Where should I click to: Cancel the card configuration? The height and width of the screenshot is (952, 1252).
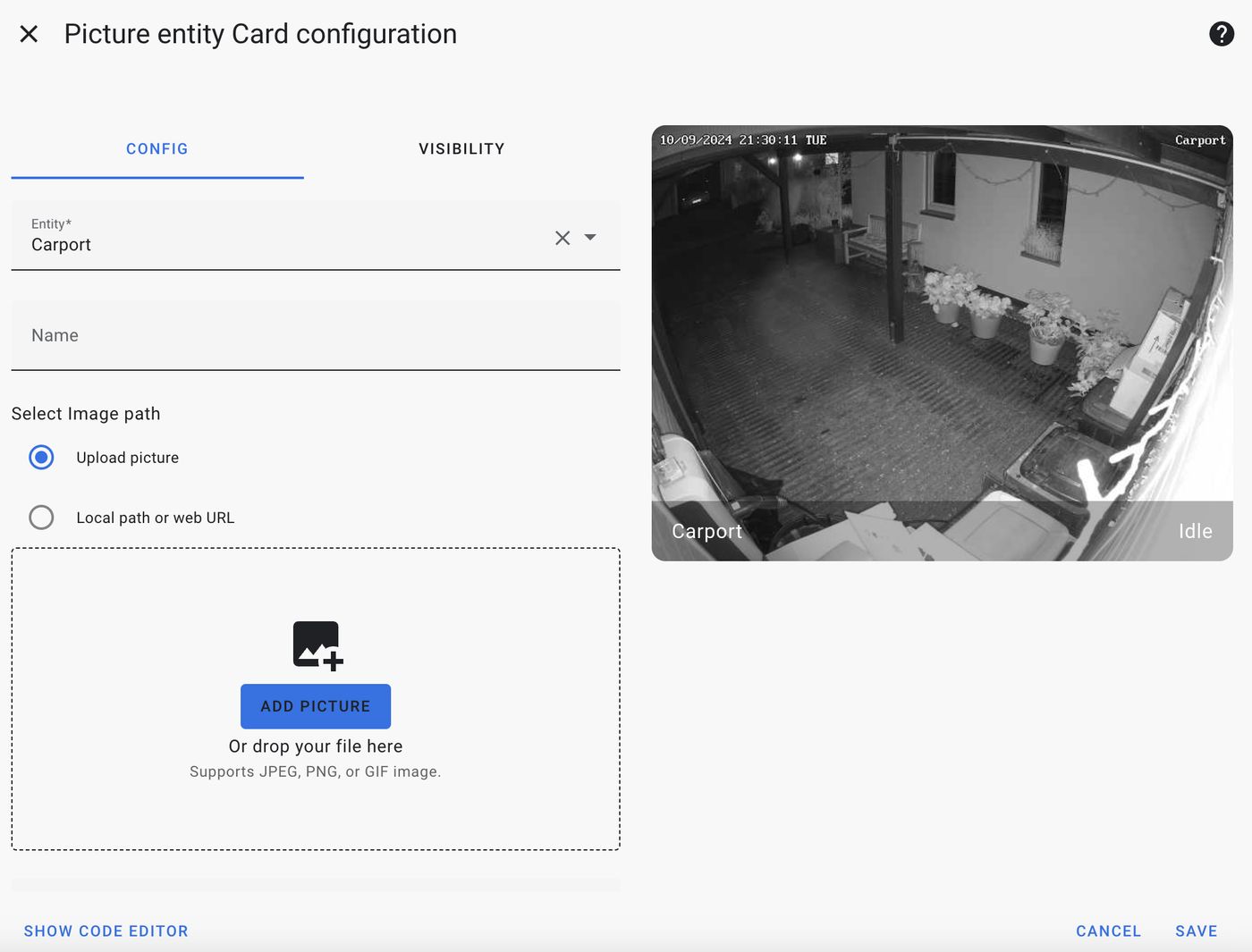(1108, 931)
